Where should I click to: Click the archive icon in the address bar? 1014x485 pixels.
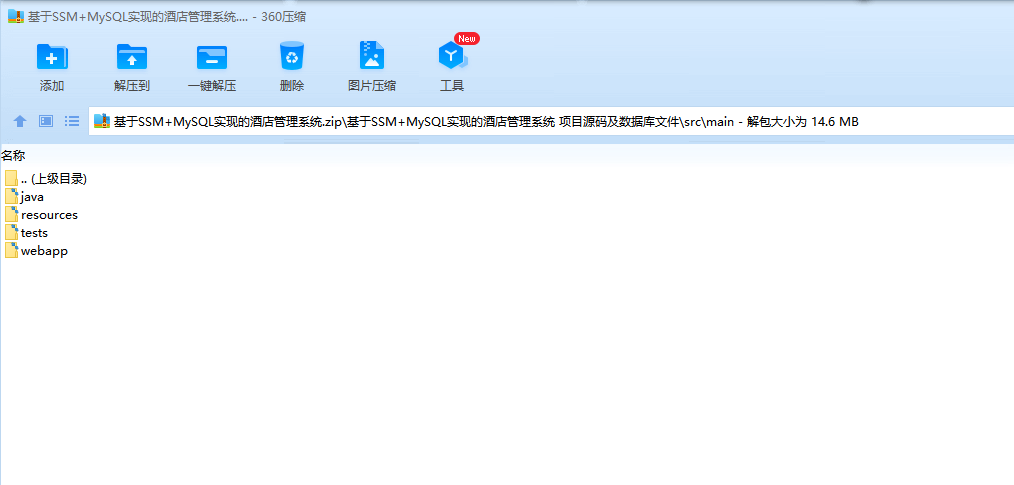click(102, 121)
